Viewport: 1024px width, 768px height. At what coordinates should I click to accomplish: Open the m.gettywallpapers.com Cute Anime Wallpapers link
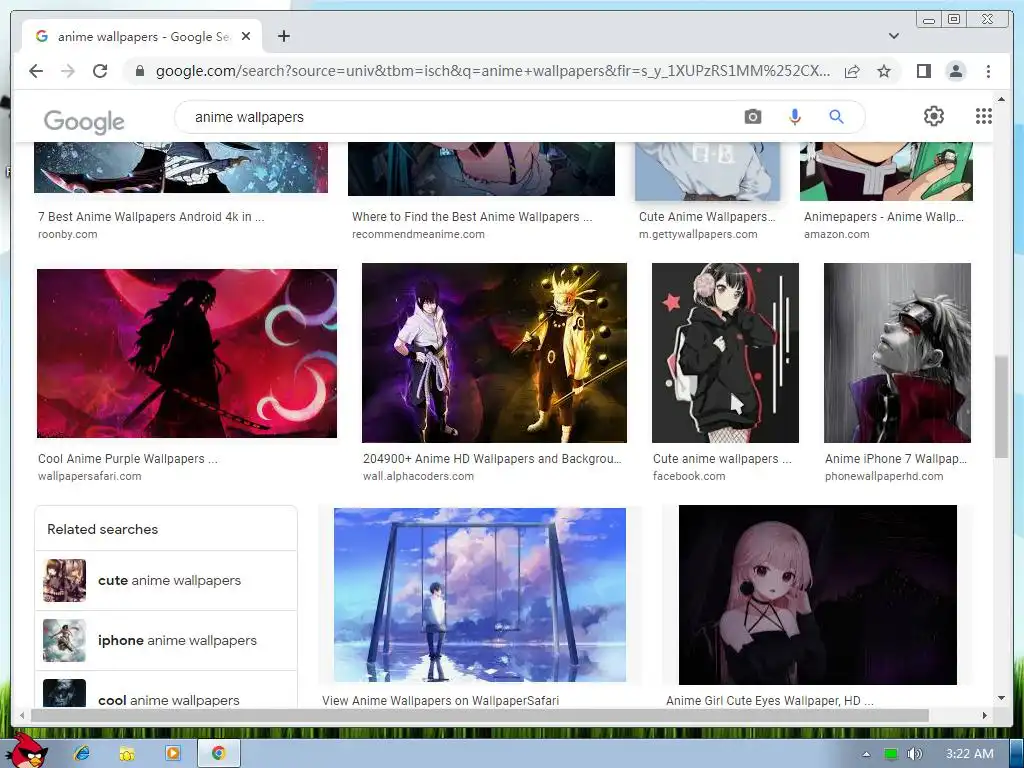[707, 217]
